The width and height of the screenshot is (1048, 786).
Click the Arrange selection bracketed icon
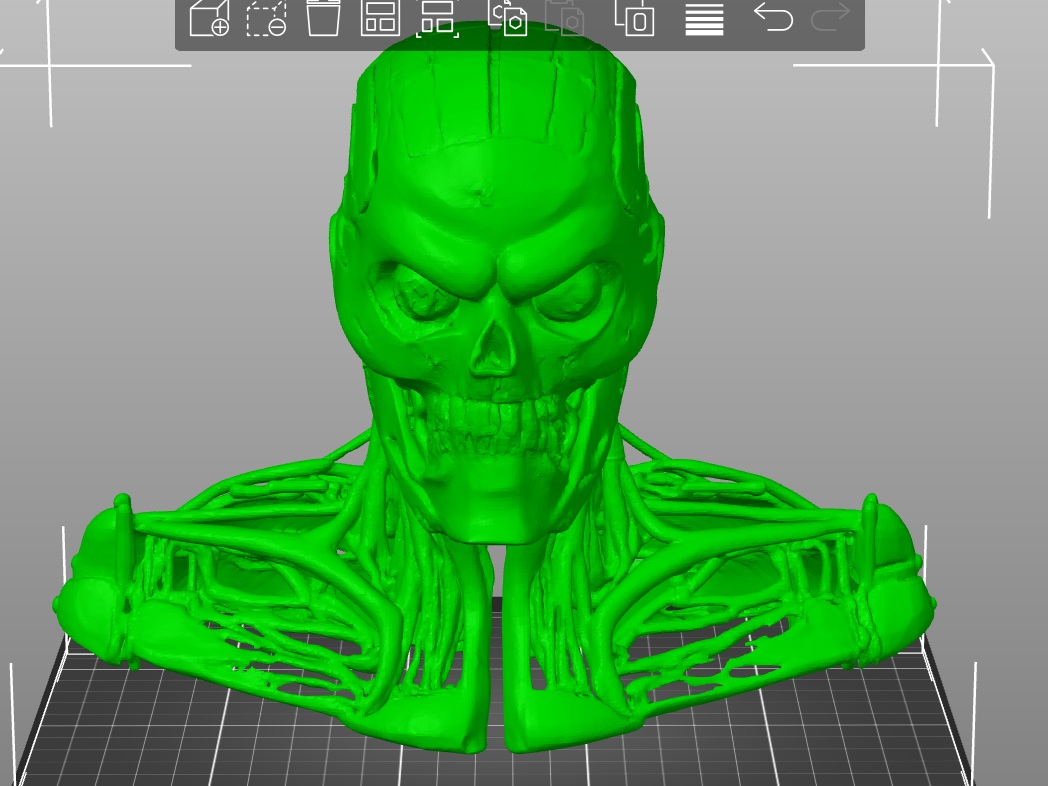click(438, 18)
